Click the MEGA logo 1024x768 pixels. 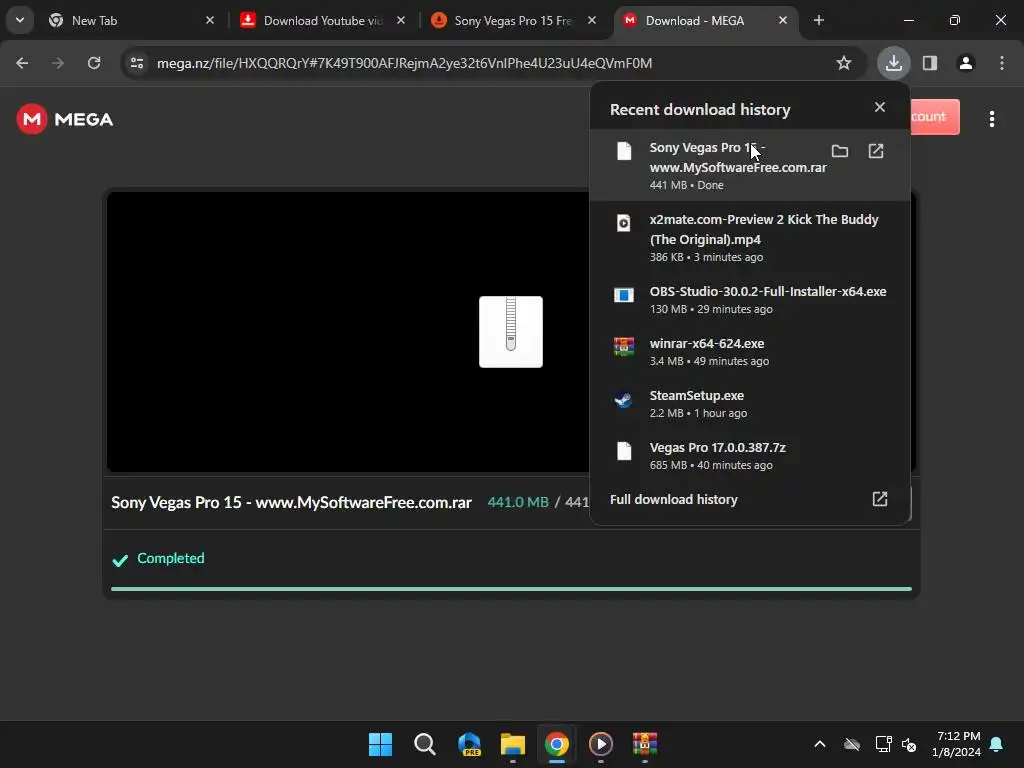(x=65, y=119)
